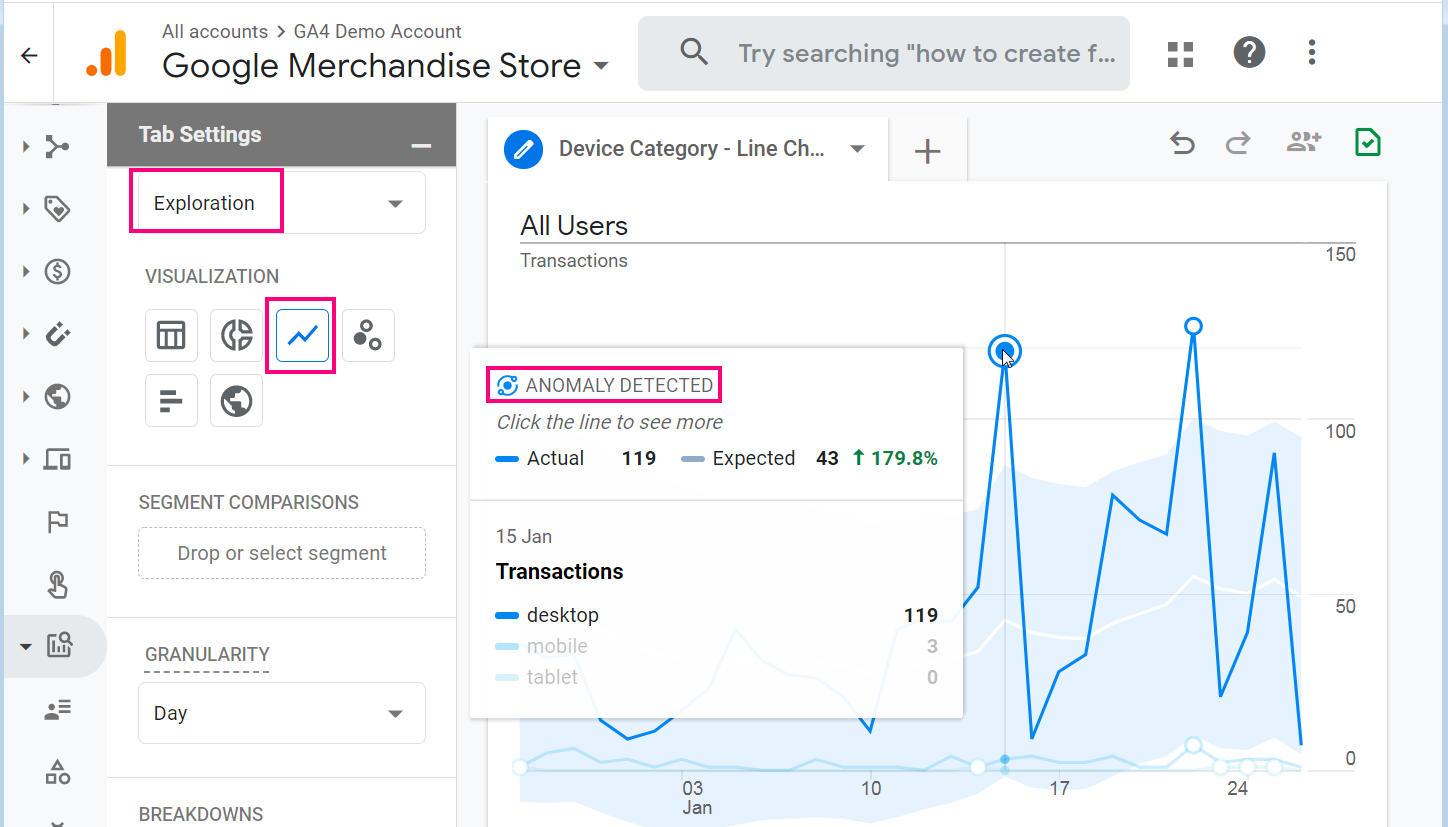Minimize the Tab Settings panel
Screen dimensions: 1448x827
pyautogui.click(x=421, y=146)
